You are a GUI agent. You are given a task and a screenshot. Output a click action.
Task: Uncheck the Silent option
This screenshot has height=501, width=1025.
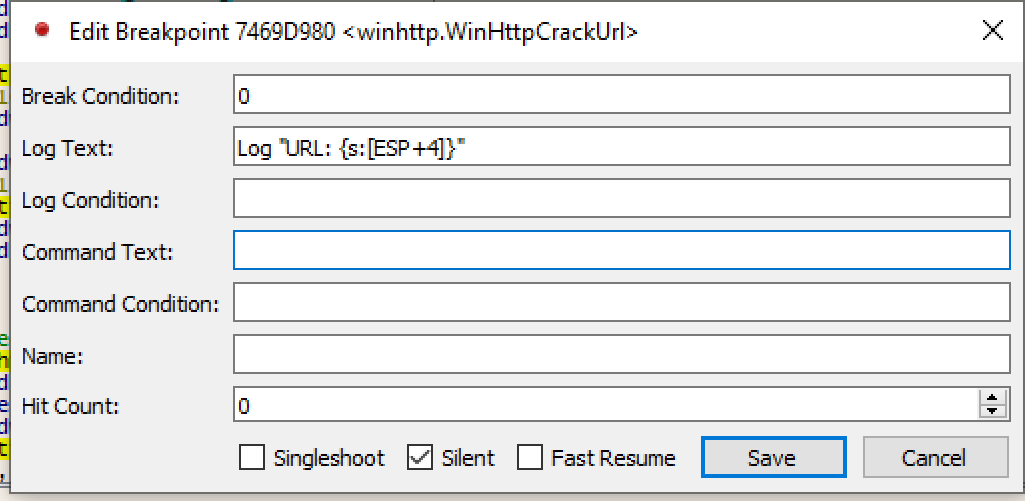419,458
